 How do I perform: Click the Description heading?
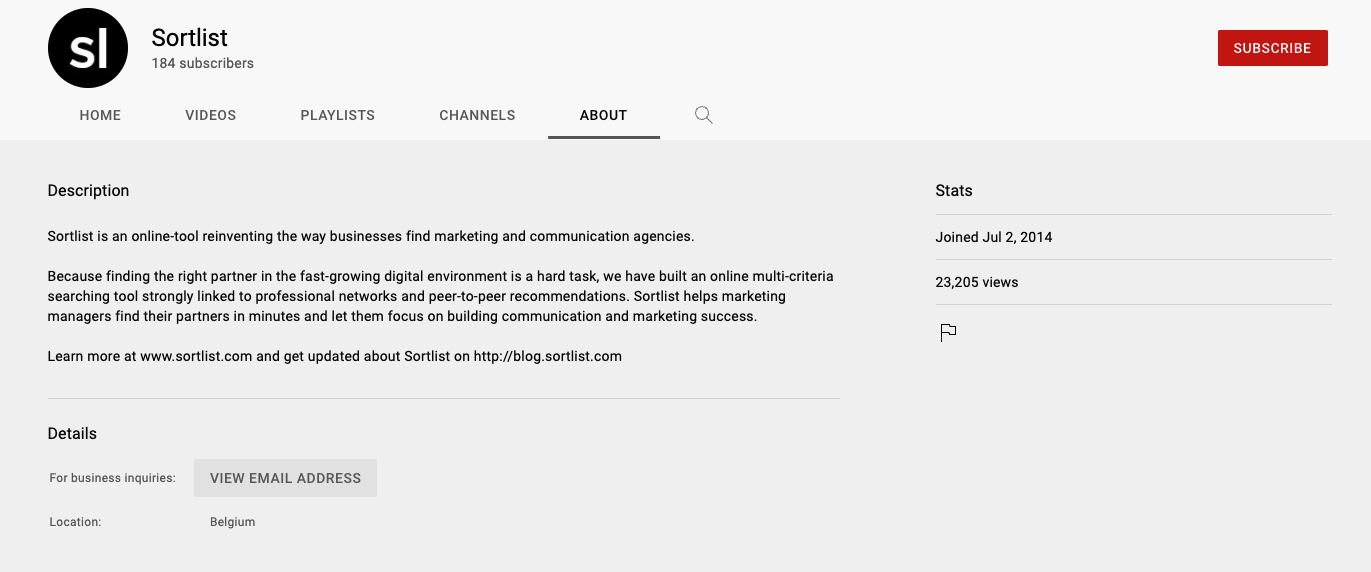point(88,191)
